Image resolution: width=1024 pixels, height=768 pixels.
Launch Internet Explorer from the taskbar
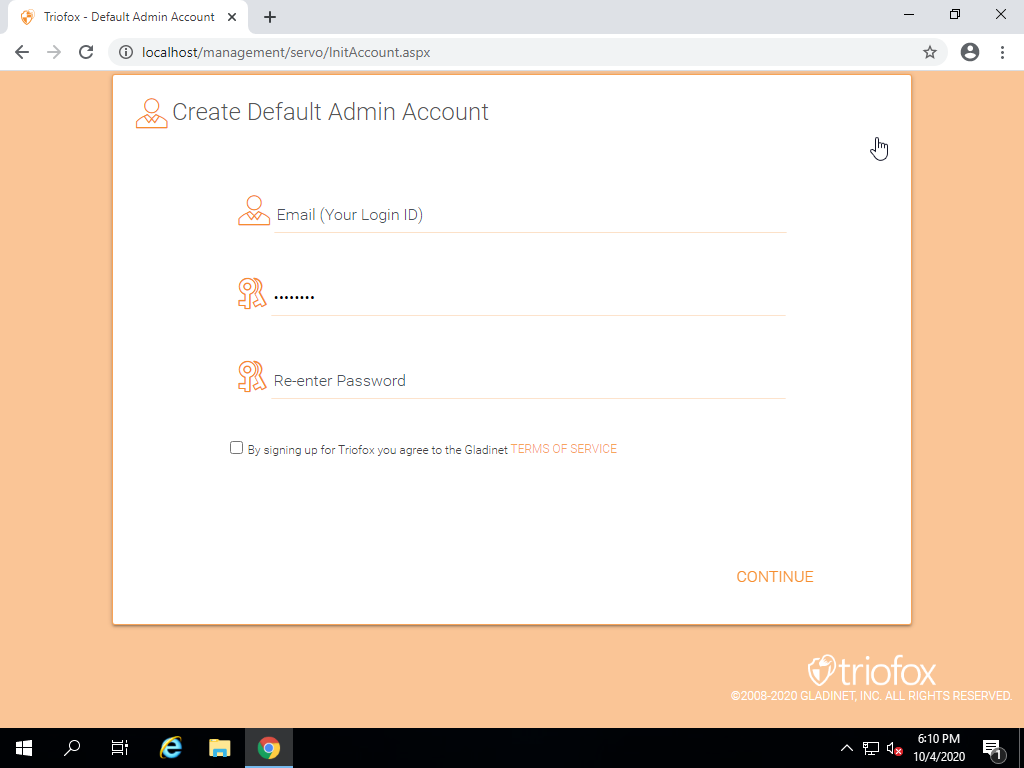pyautogui.click(x=171, y=748)
